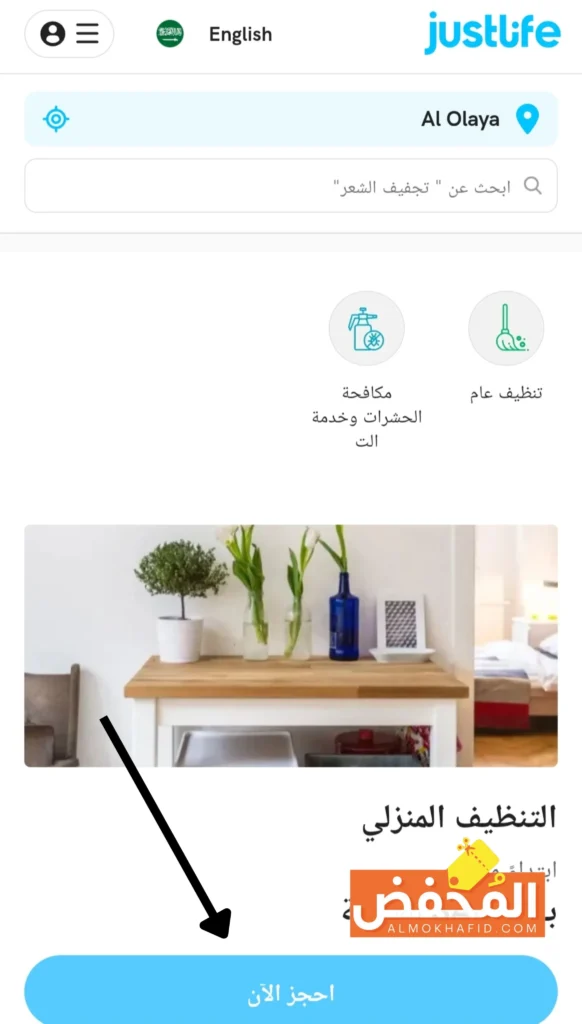Detect my current location with the target icon
Image resolution: width=582 pixels, height=1024 pixels.
(x=56, y=119)
